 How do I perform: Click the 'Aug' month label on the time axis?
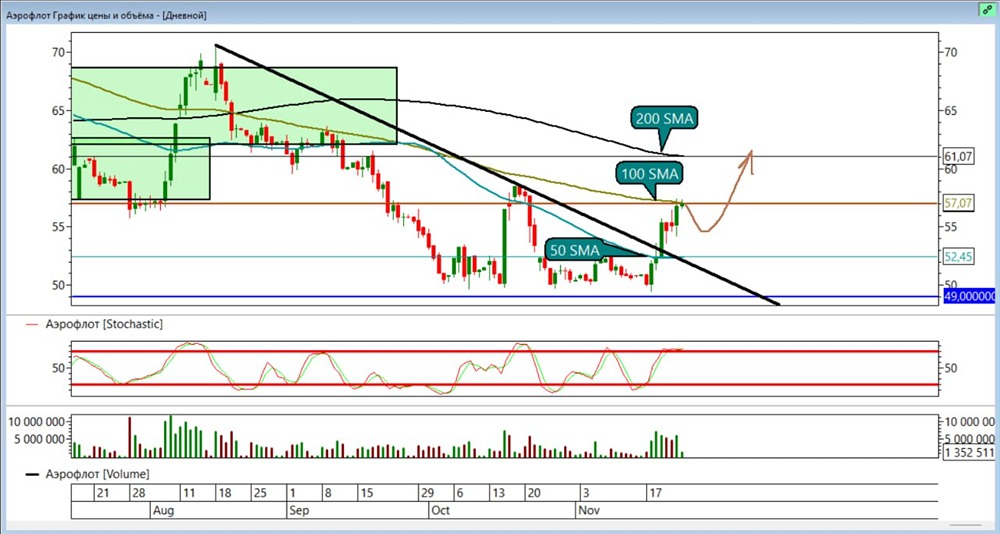[x=163, y=511]
